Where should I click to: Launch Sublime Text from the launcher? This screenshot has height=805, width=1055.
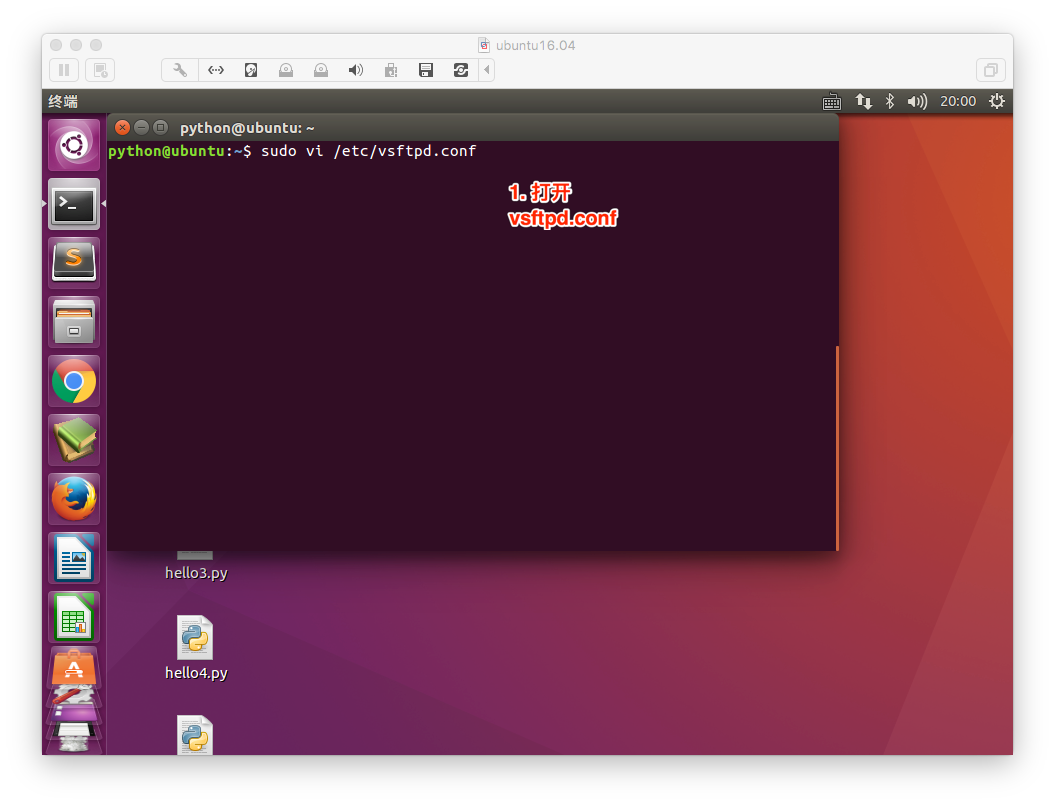pos(74,263)
